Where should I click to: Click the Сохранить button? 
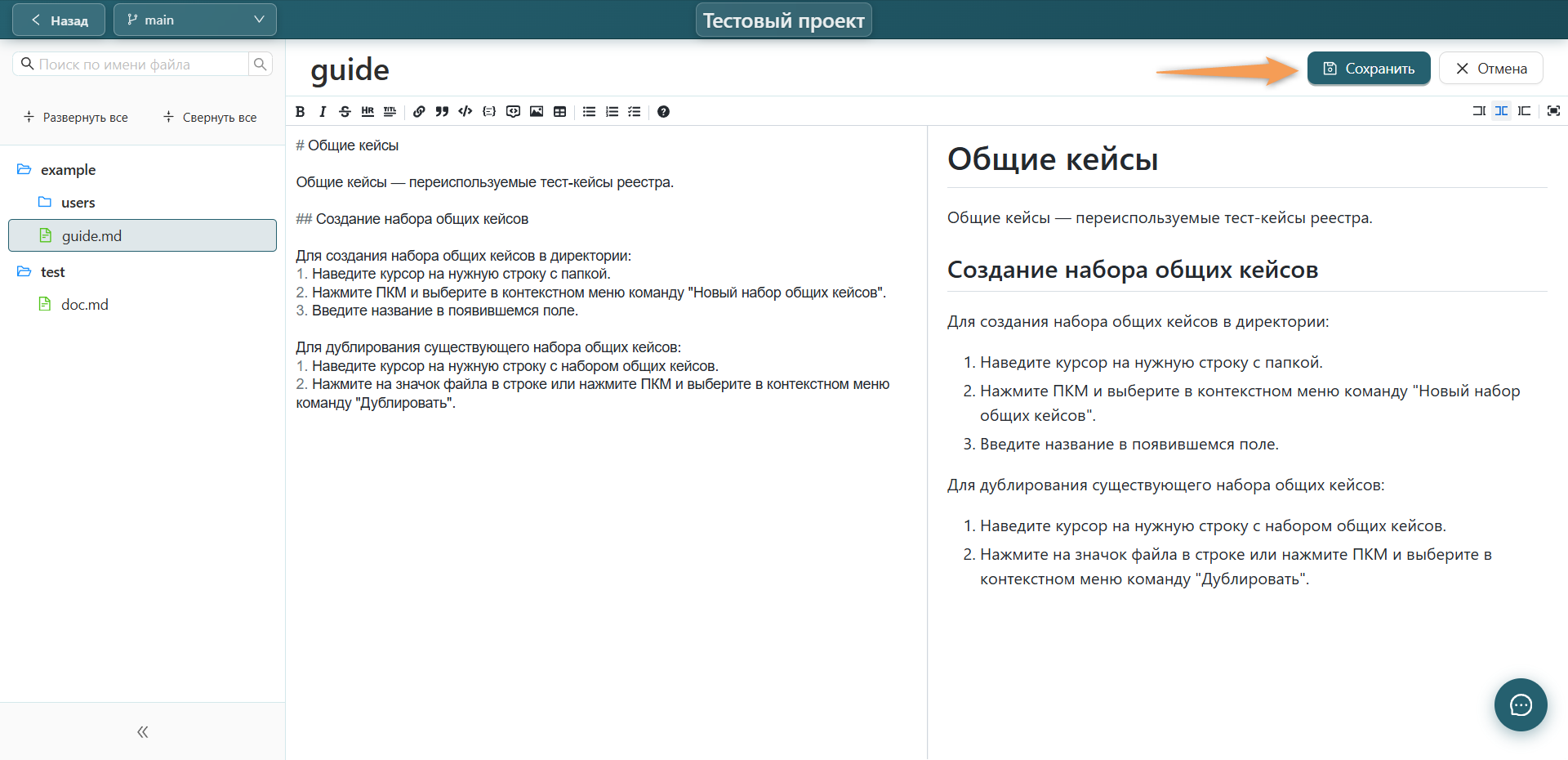(x=1369, y=69)
